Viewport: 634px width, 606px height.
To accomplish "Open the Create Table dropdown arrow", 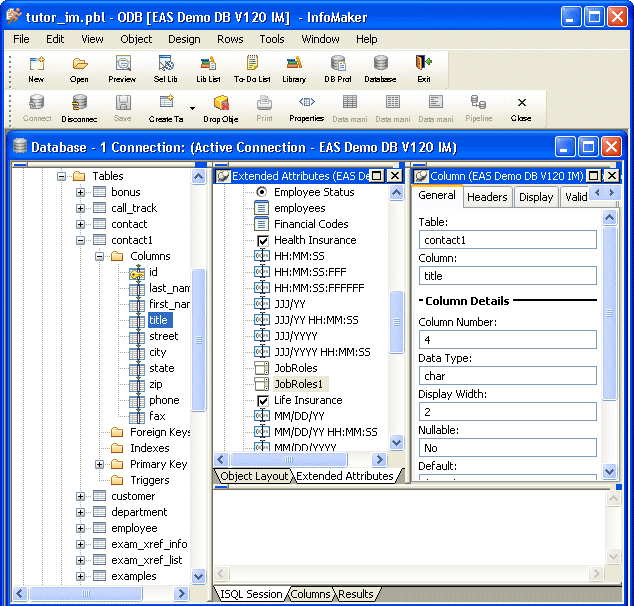I will pyautogui.click(x=192, y=108).
